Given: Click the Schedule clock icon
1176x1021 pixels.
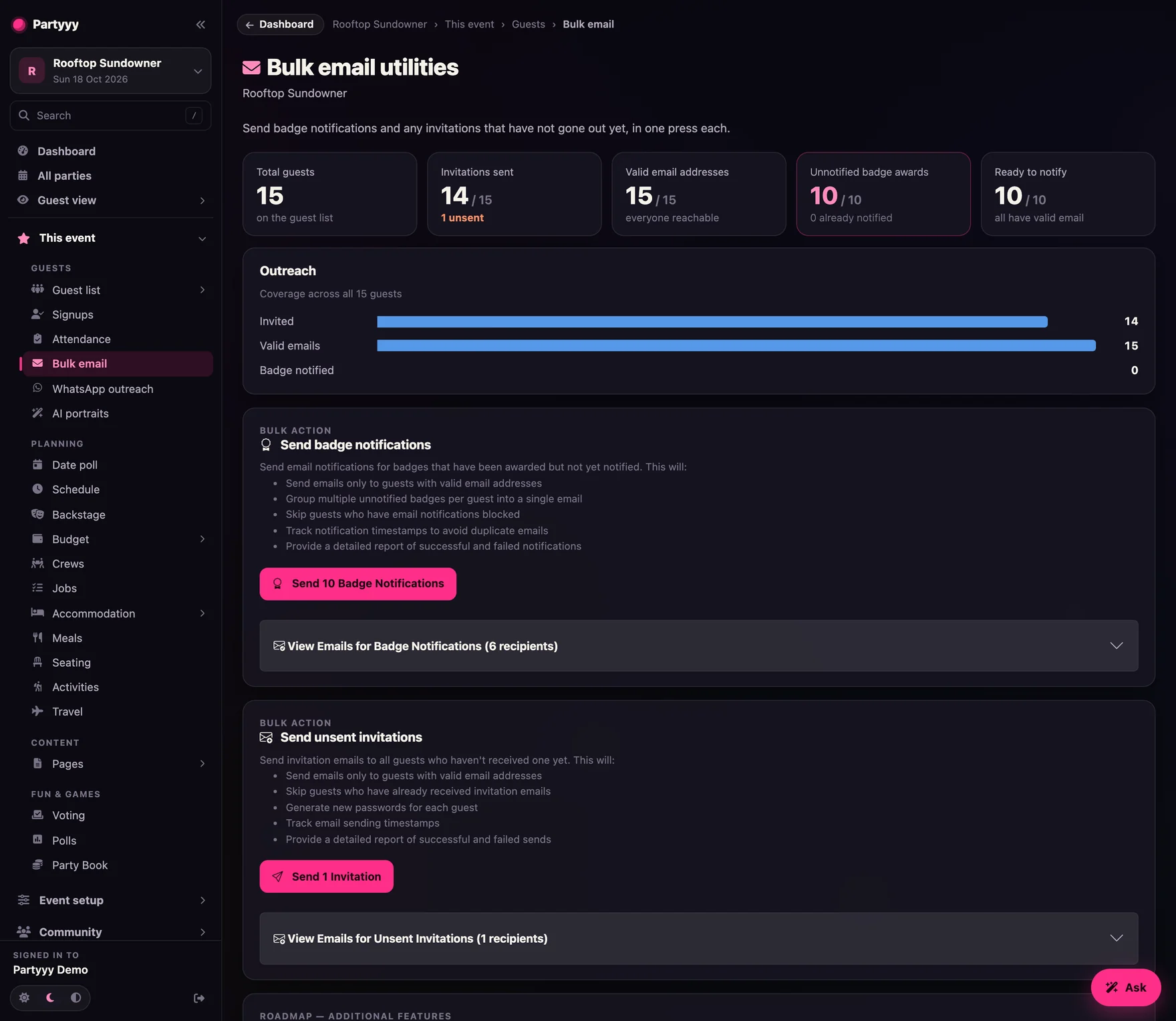Looking at the screenshot, I should 37,489.
